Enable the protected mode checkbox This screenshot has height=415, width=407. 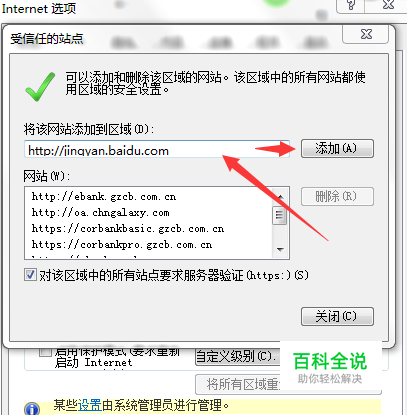pyautogui.click(x=45, y=351)
